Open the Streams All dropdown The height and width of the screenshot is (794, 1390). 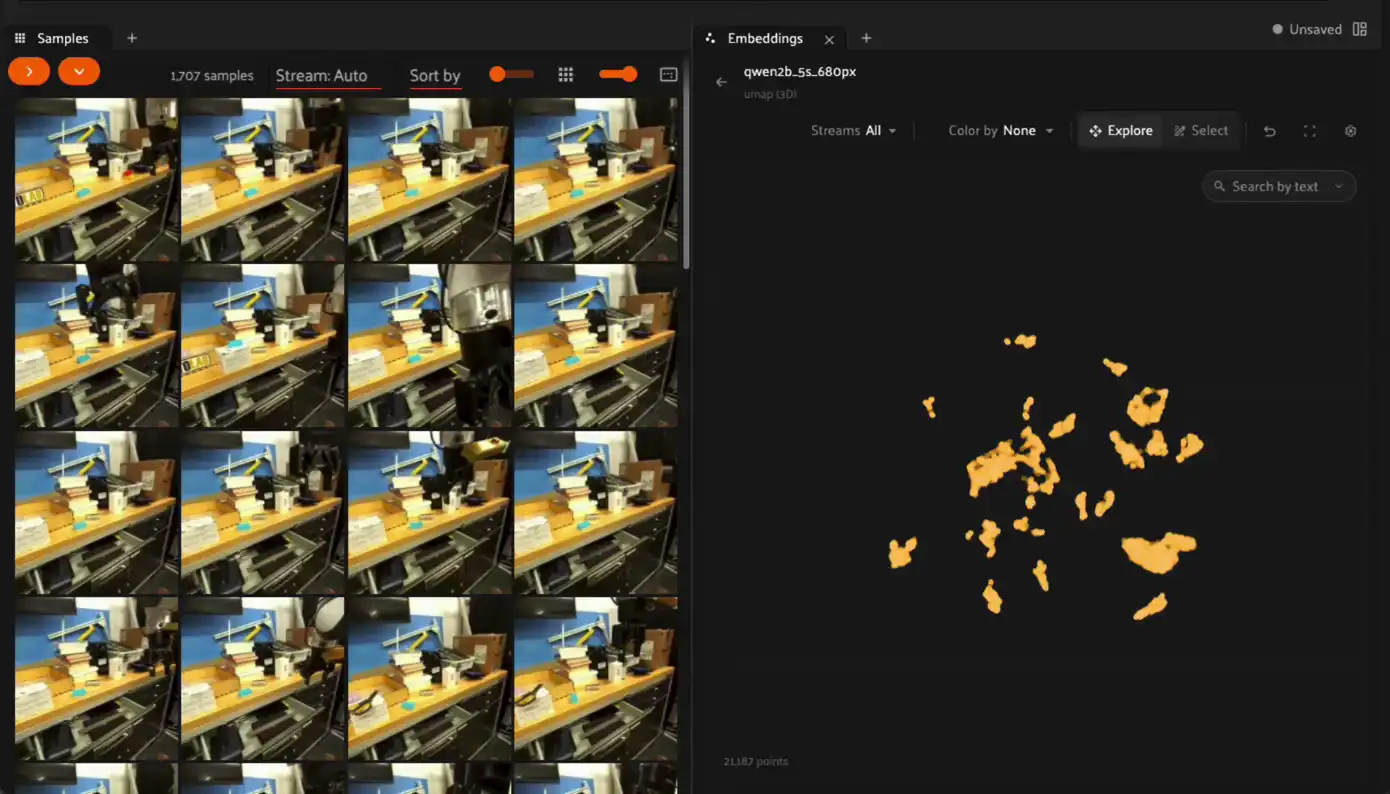[x=853, y=131]
